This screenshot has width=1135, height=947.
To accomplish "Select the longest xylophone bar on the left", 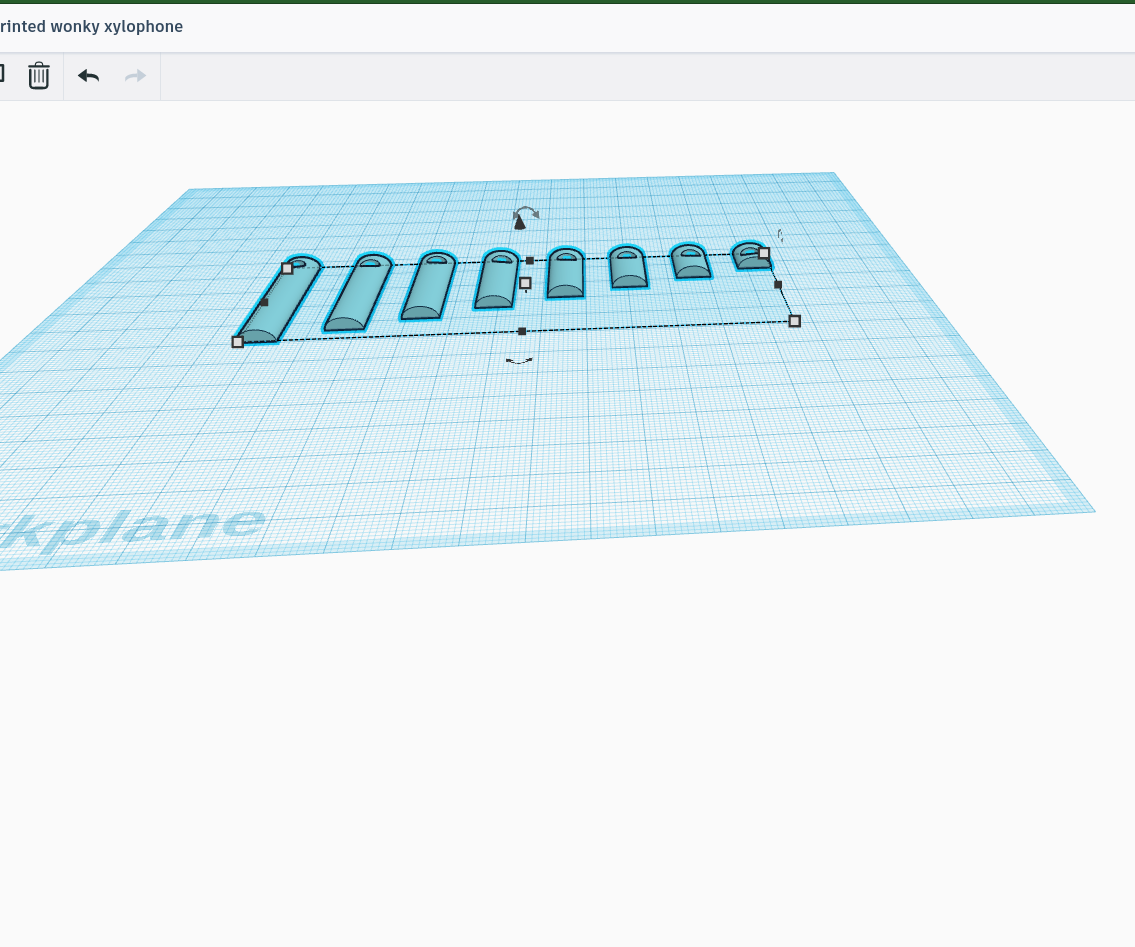I will pyautogui.click(x=278, y=300).
